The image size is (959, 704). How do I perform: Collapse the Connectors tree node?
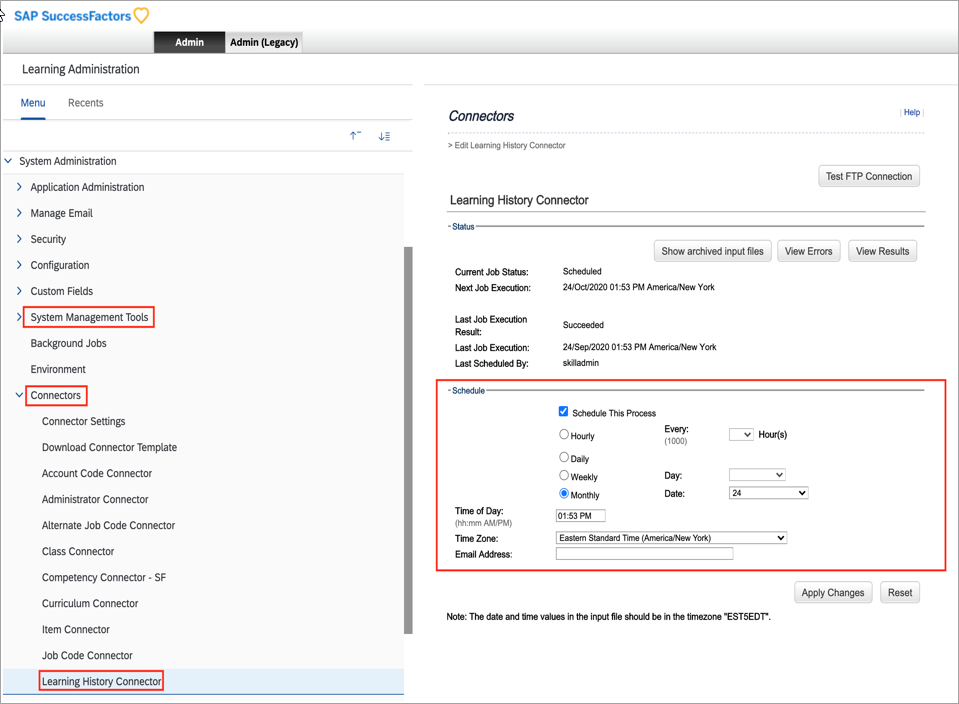point(19,395)
